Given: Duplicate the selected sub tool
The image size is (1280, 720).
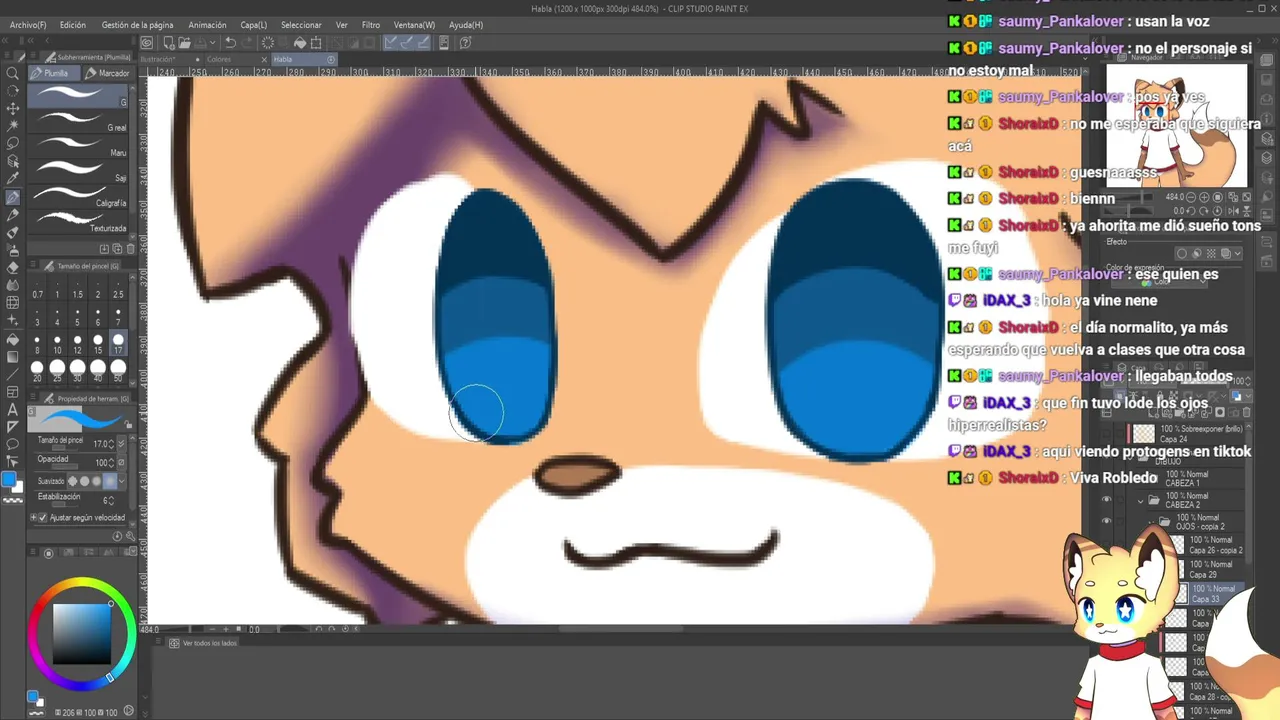Looking at the screenshot, I should coord(117,249).
